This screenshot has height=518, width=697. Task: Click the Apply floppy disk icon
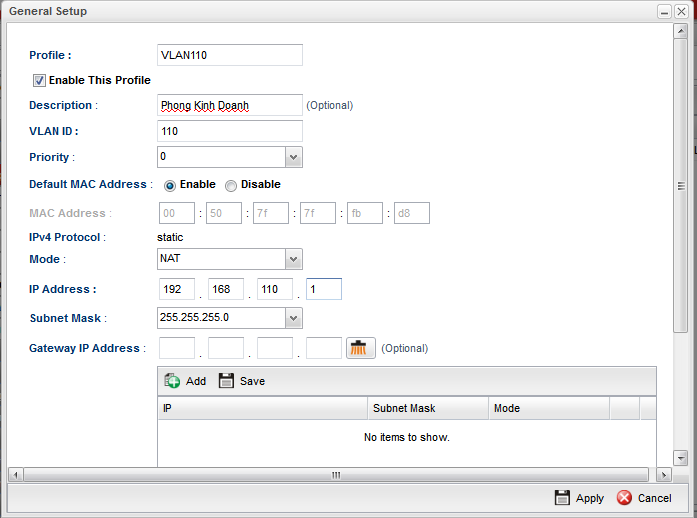tap(562, 498)
